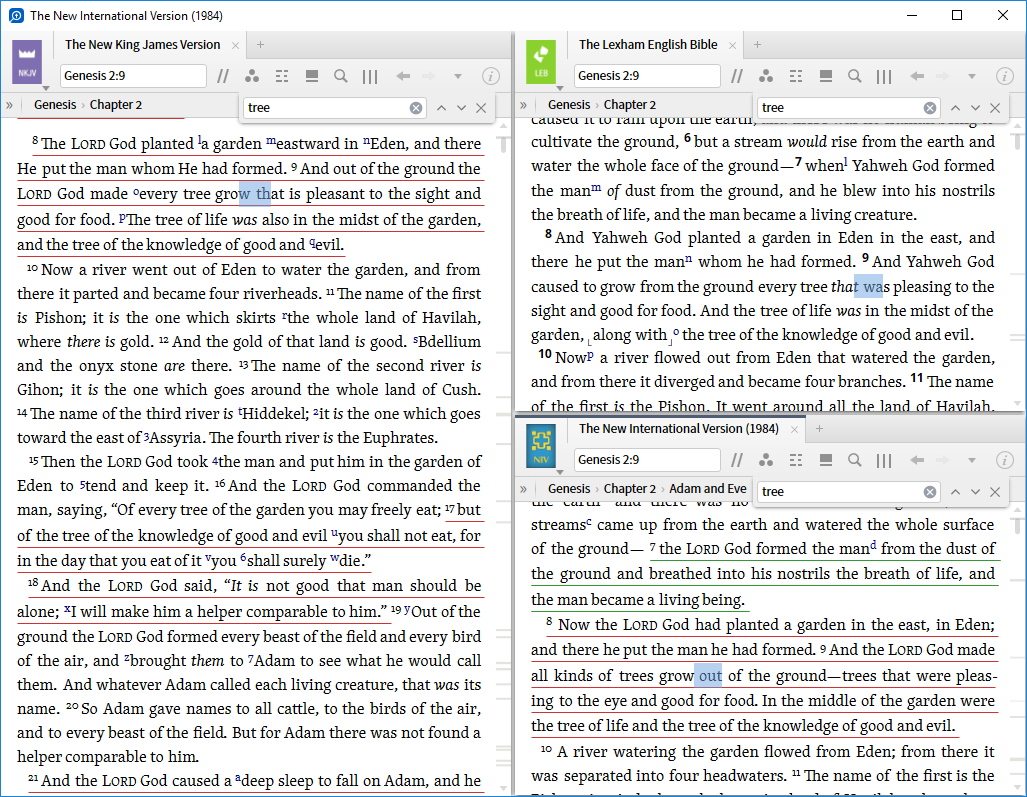
Task: Clear the 'tree' find text in NKJV
Action: click(416, 108)
